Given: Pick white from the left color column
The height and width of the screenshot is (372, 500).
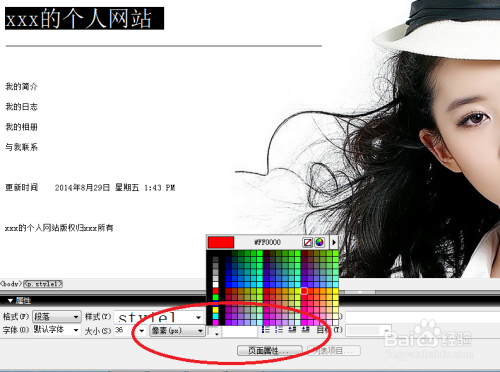Looking at the screenshot, I should [x=216, y=284].
